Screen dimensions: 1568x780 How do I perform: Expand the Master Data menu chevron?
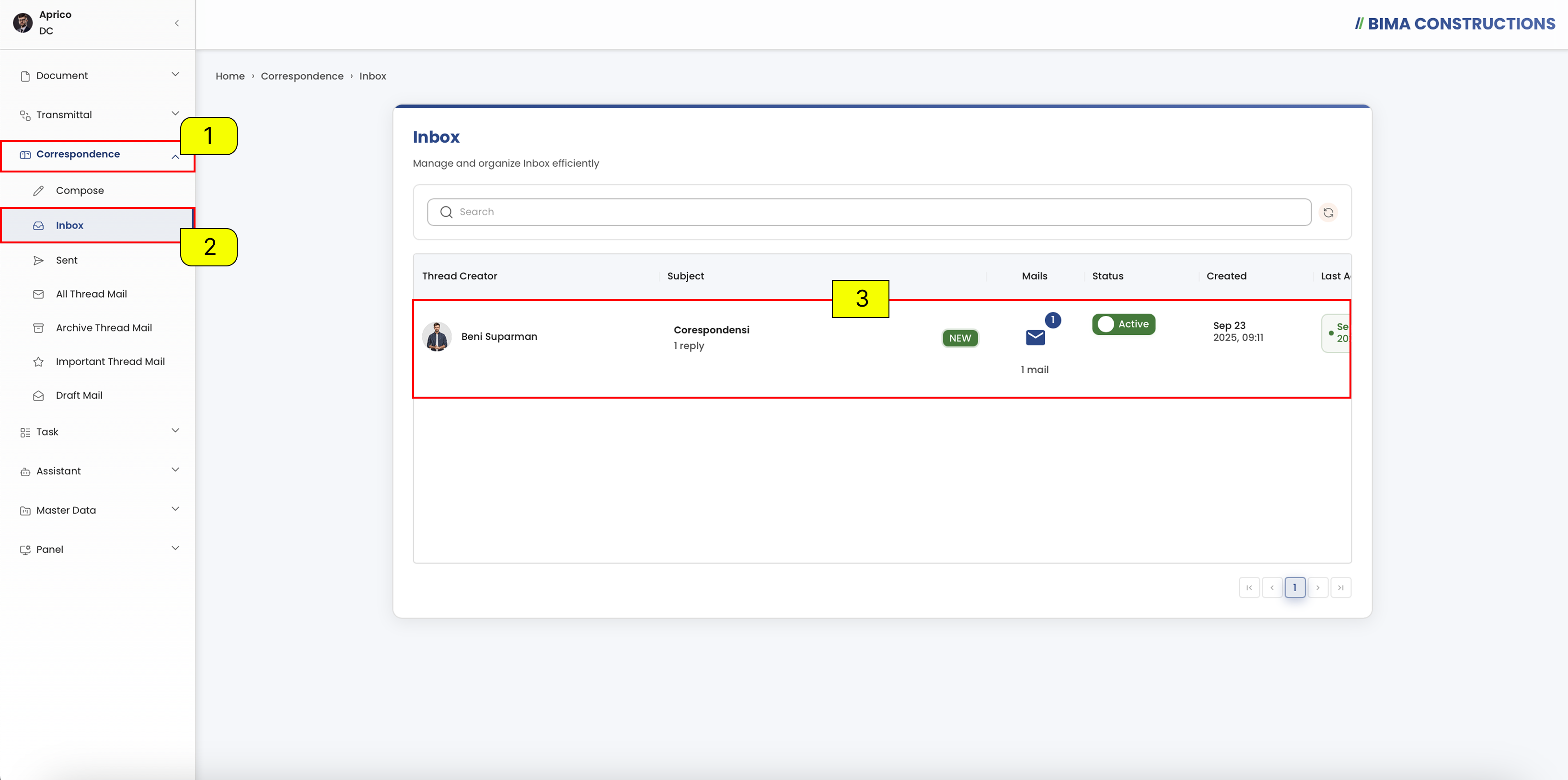pyautogui.click(x=175, y=509)
